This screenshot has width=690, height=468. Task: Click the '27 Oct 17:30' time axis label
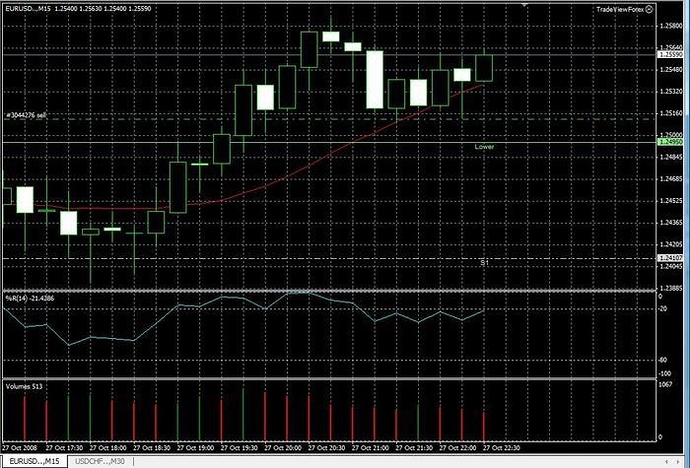click(x=64, y=448)
